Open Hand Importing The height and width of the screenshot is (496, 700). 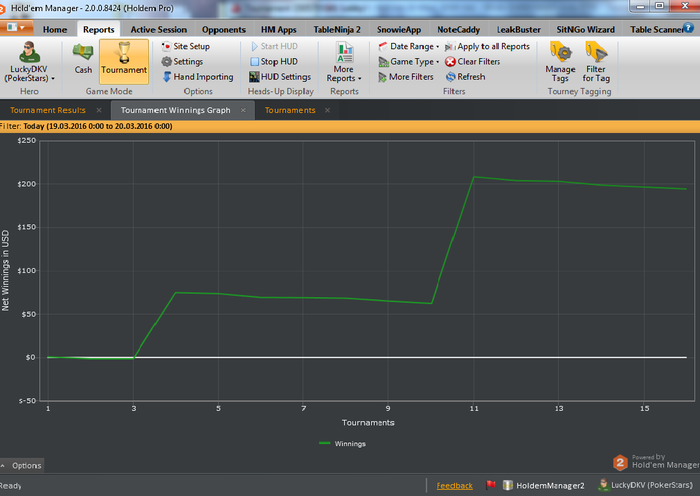click(198, 77)
